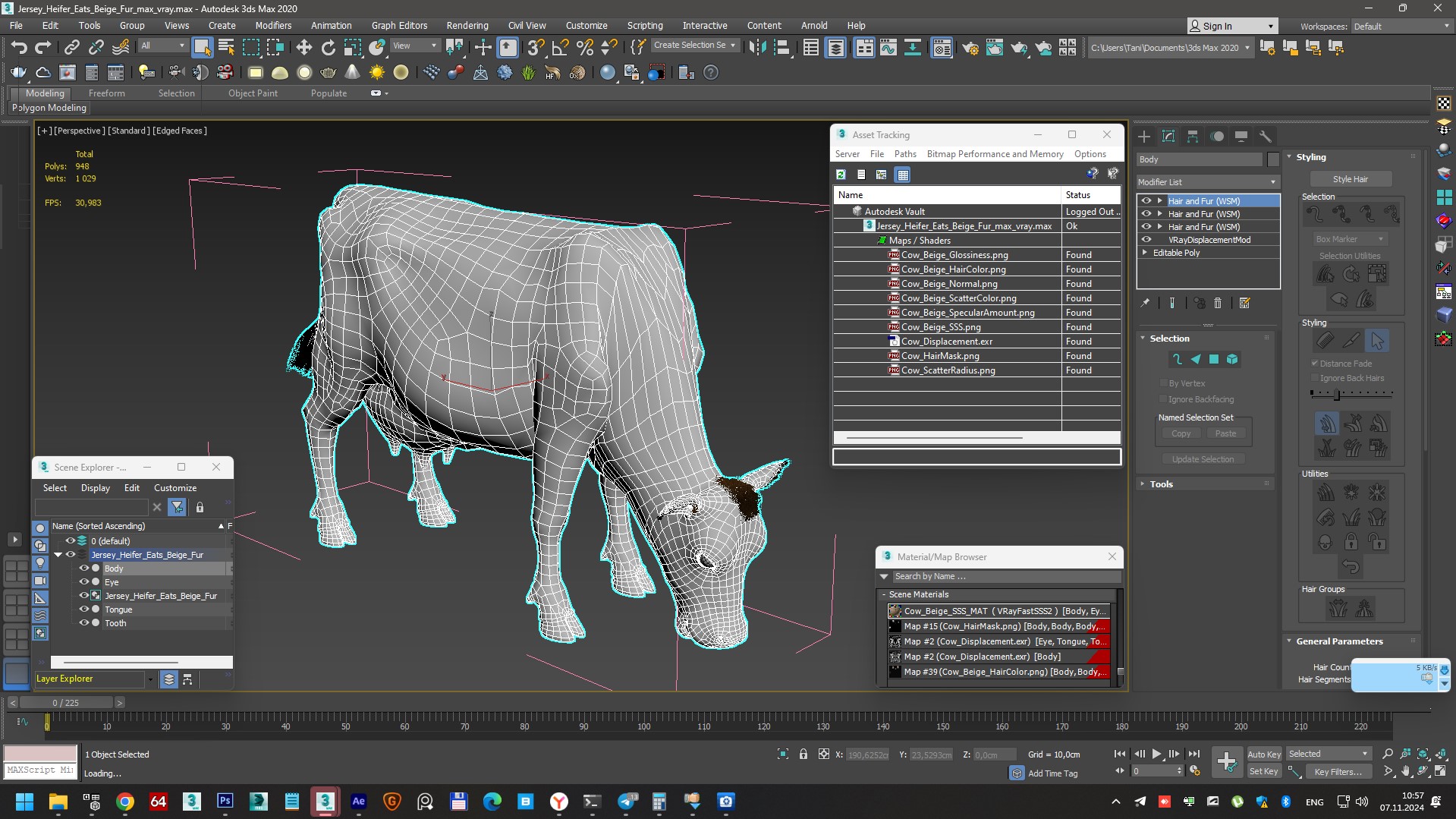Open the Mirror tool
Image resolution: width=1456 pixels, height=819 pixels.
[x=756, y=48]
